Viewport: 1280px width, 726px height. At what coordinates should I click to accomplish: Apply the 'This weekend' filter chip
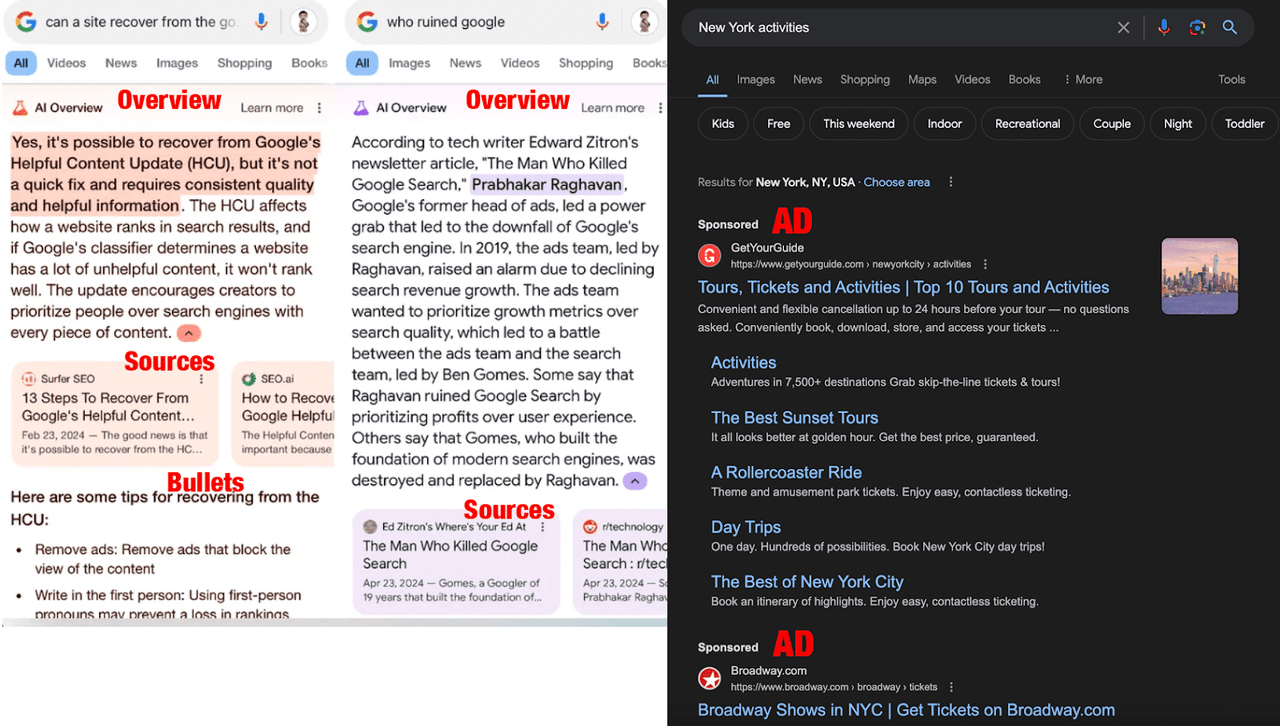859,124
